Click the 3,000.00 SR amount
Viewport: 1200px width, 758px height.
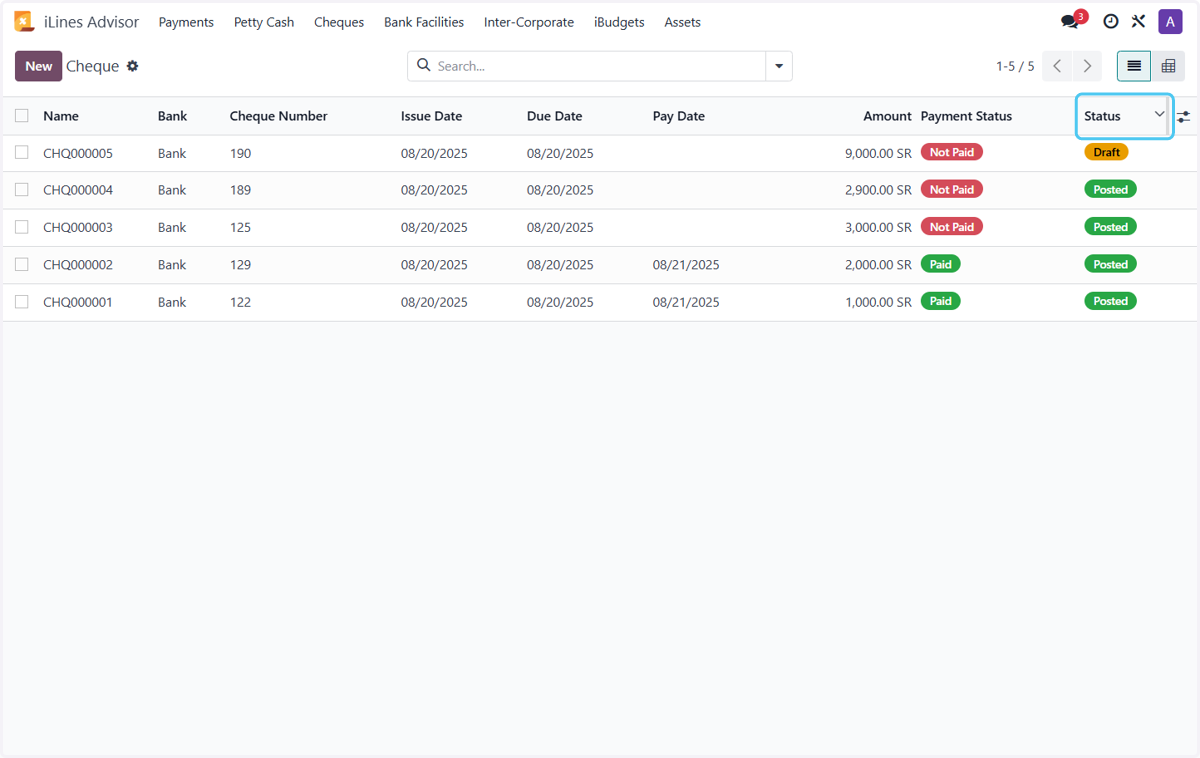(x=878, y=227)
